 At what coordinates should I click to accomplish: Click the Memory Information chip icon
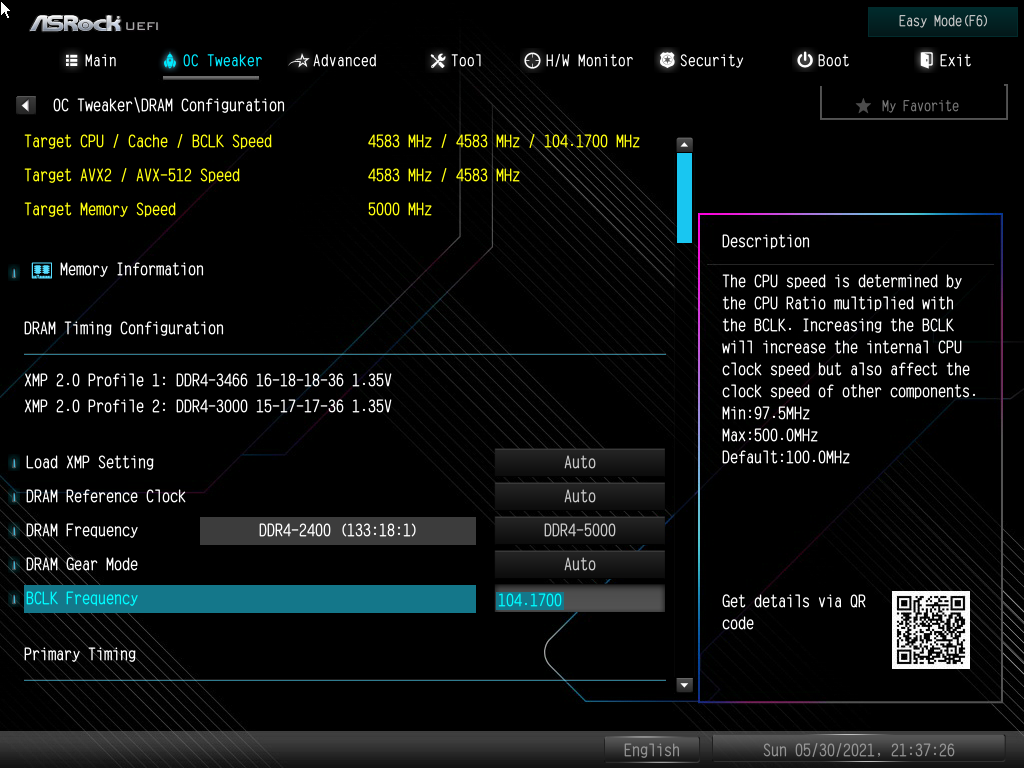41,270
